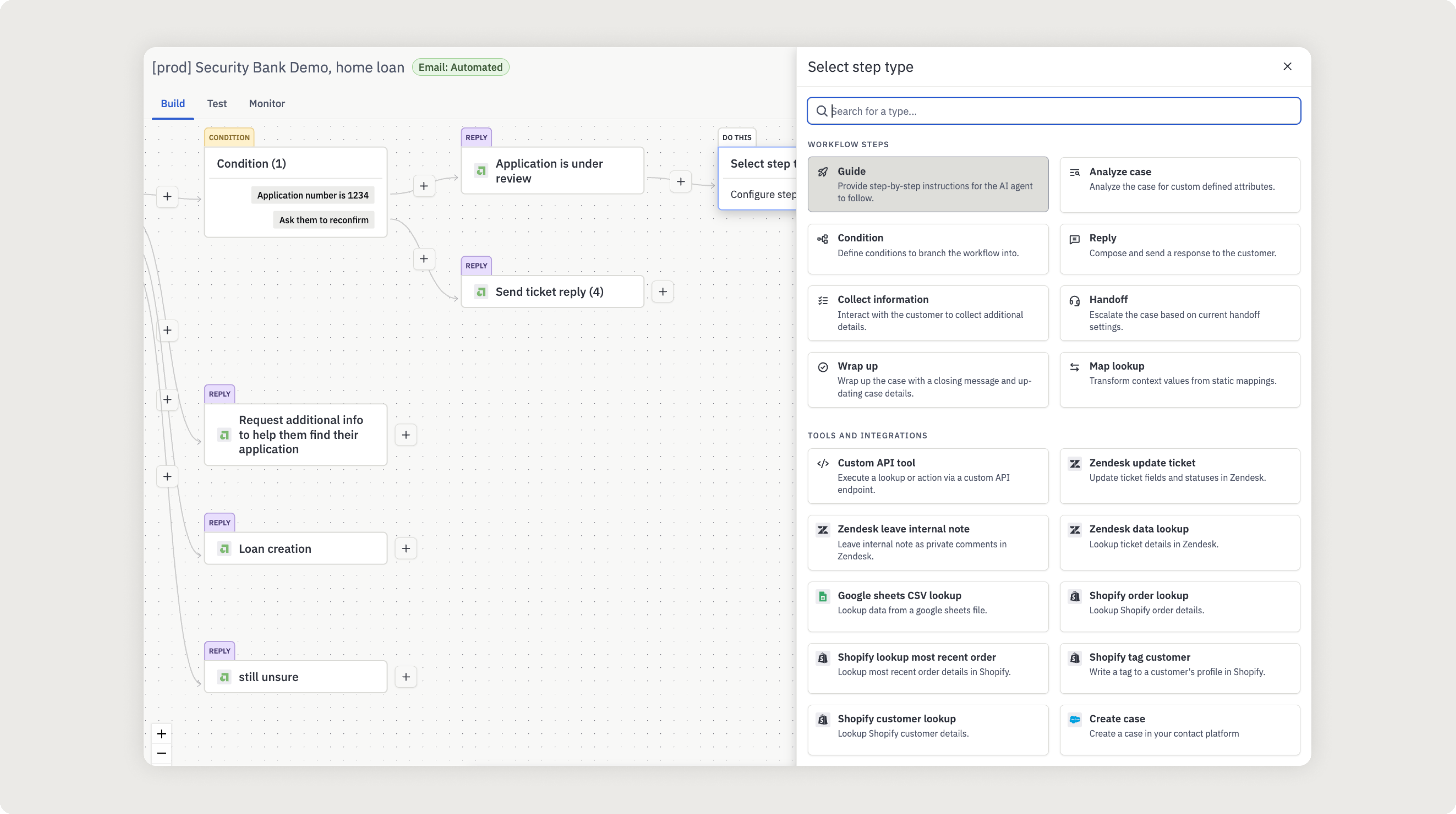
Task: Add a step after Loan creation reply
Action: tap(406, 548)
